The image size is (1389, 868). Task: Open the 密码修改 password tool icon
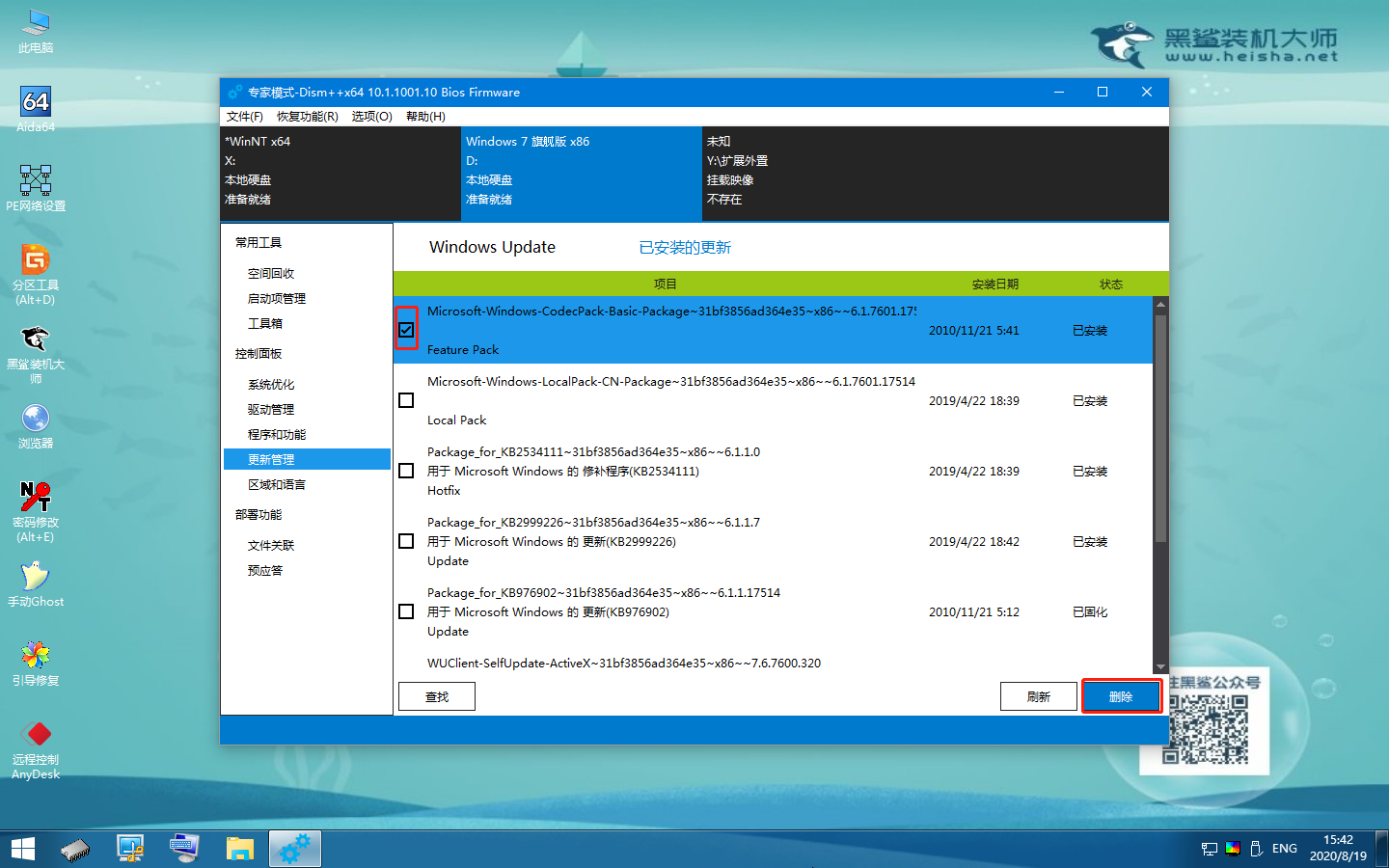[x=36, y=511]
